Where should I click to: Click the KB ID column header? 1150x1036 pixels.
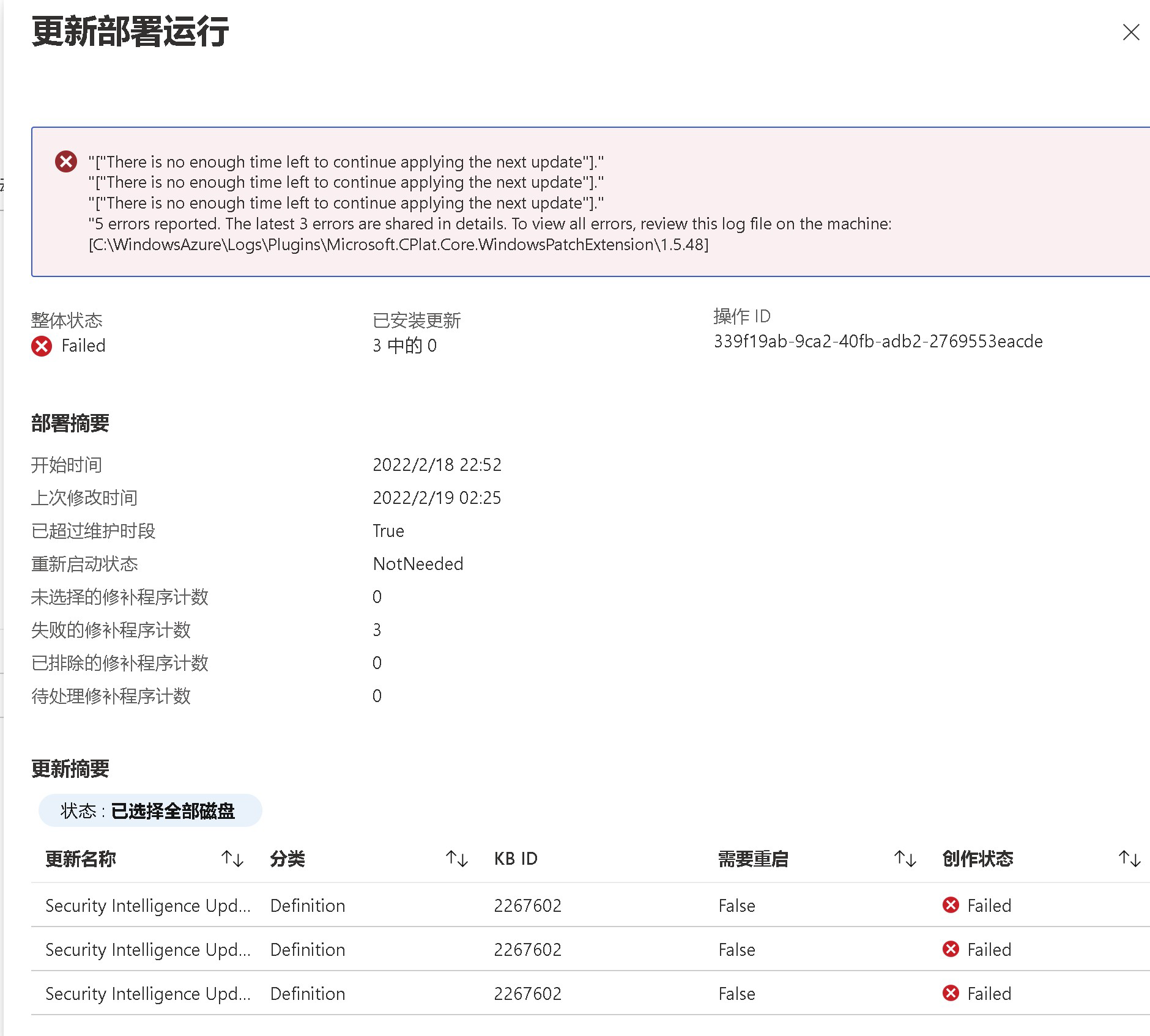(x=516, y=859)
